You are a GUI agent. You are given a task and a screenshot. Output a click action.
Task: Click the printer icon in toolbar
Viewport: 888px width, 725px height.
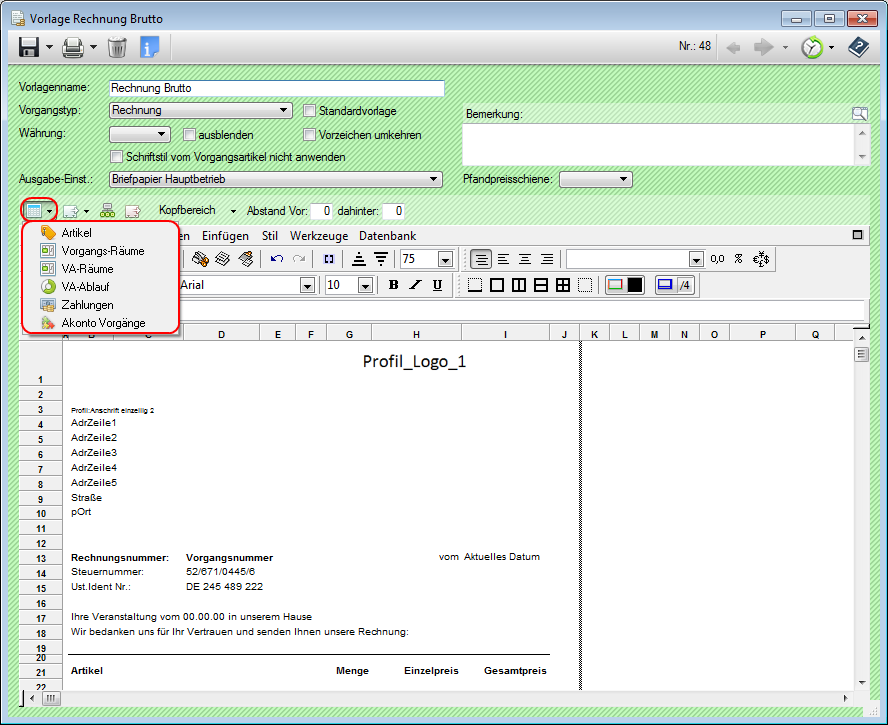tap(72, 47)
